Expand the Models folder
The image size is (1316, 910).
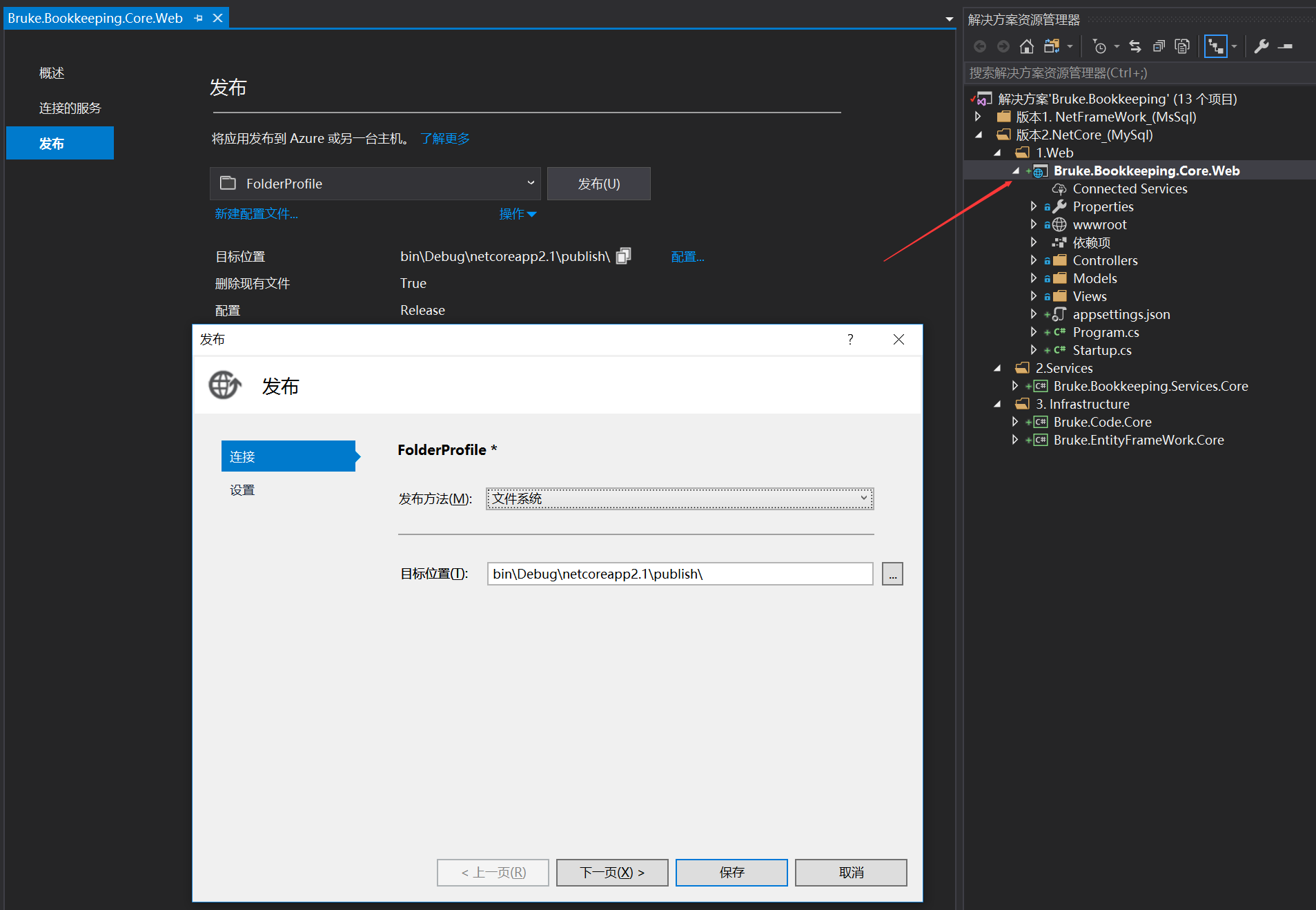(1034, 278)
